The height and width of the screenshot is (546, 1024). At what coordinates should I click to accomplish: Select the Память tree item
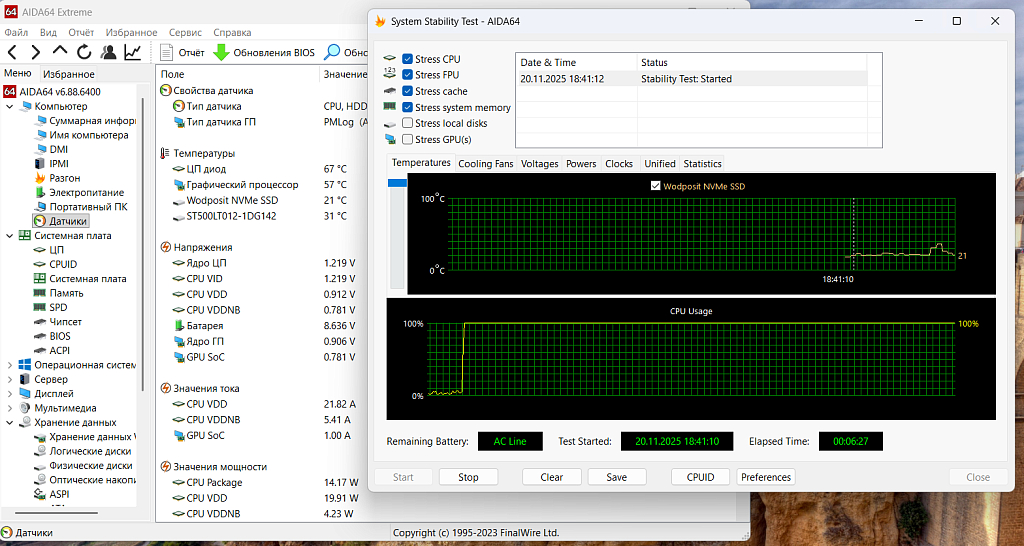pyautogui.click(x=66, y=293)
